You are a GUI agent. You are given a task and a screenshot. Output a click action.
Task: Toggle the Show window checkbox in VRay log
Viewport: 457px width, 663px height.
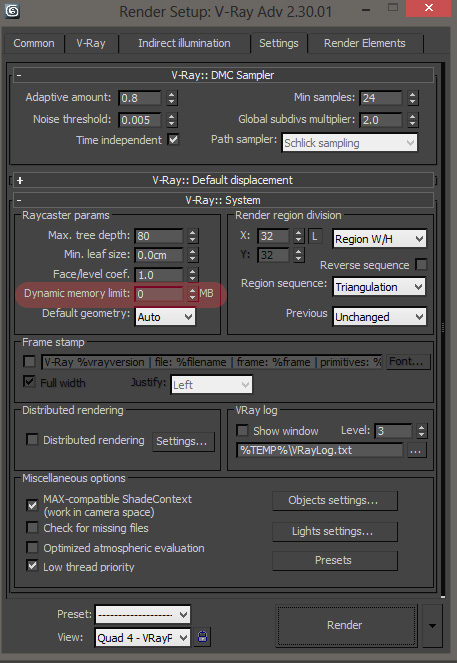coord(242,431)
